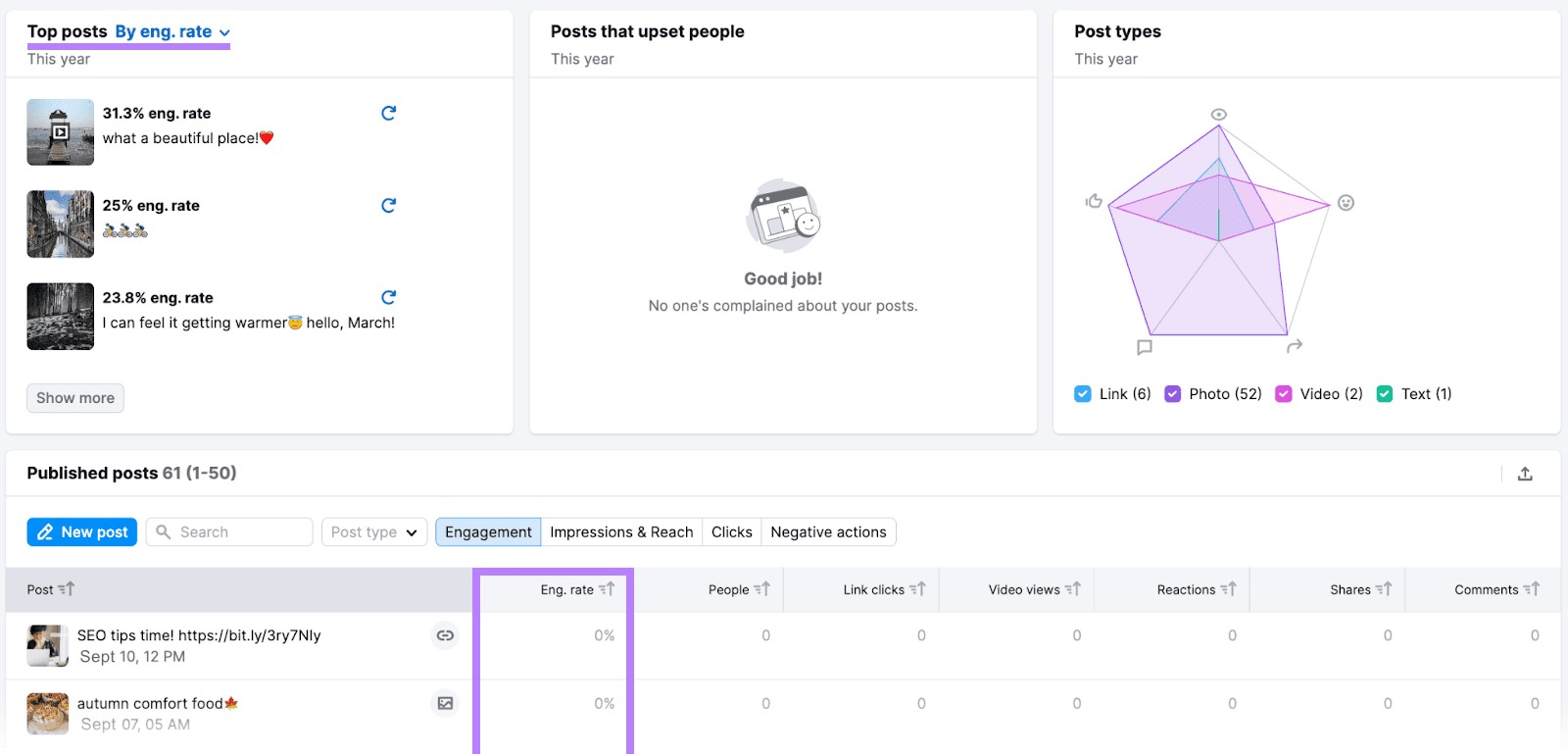Switch to Impressions & Reach tab
The width and height of the screenshot is (1568, 754).
621,532
